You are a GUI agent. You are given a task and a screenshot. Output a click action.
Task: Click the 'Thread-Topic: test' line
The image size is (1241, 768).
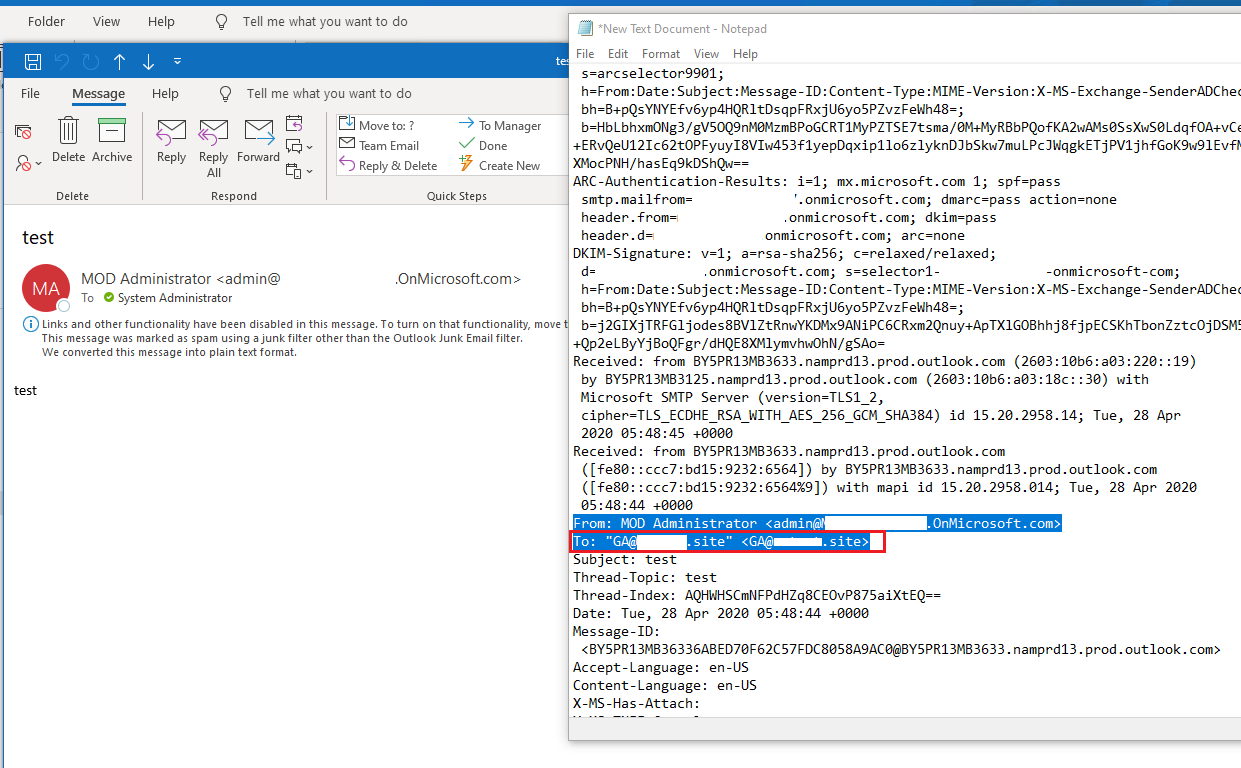[645, 578]
